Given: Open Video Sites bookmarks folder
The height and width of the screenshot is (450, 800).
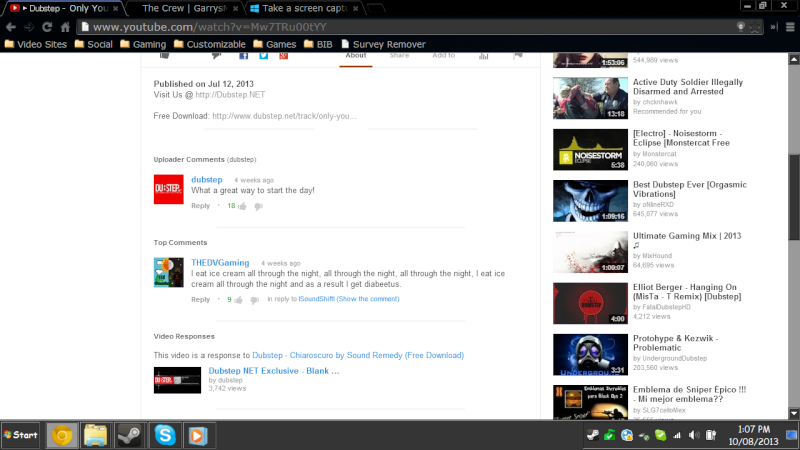Looking at the screenshot, I should click(x=36, y=44).
